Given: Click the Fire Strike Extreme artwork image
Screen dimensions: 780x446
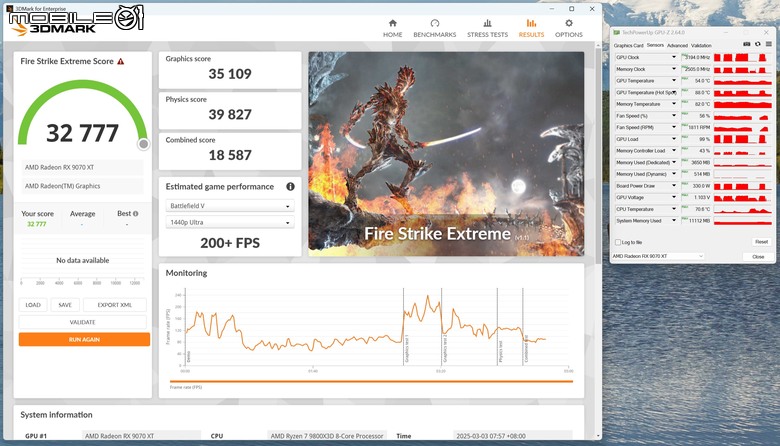Looking at the screenshot, I should point(446,154).
